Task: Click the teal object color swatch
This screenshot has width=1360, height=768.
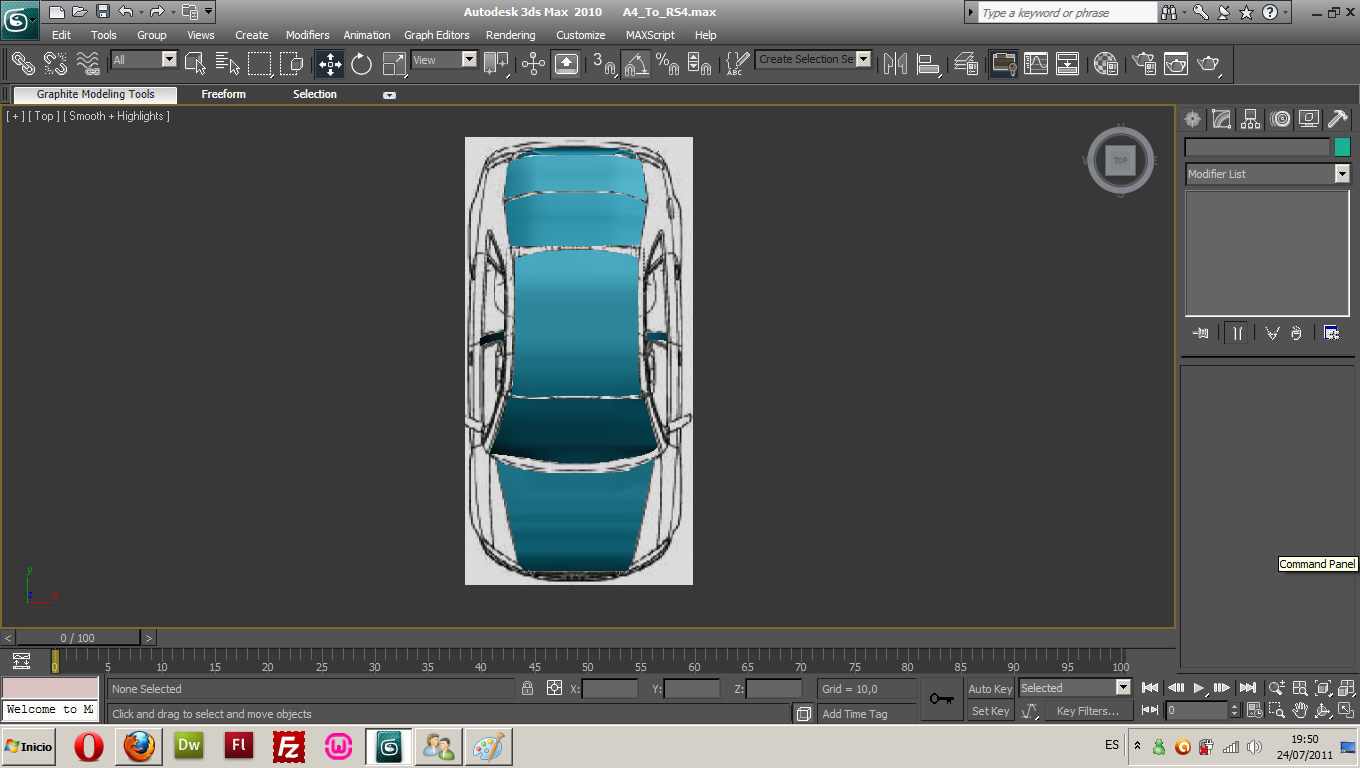Action: click(1342, 147)
